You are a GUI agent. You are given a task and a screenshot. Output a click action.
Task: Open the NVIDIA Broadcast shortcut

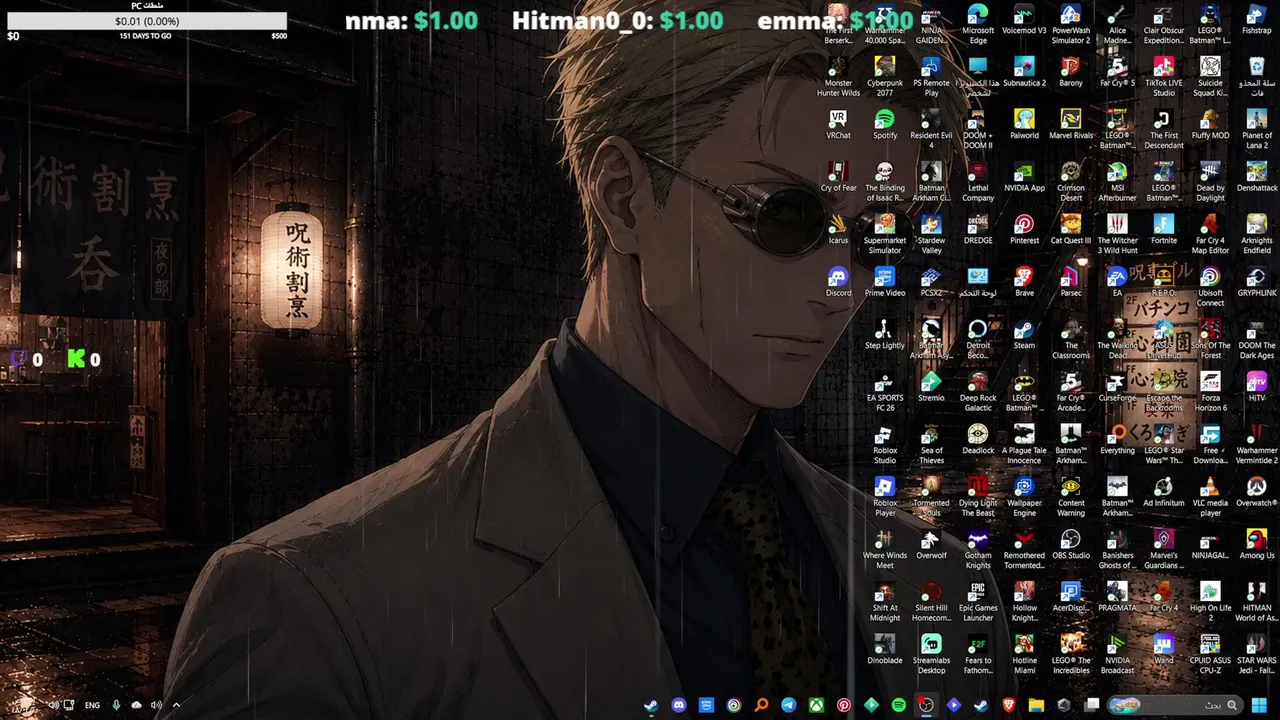[1117, 654]
